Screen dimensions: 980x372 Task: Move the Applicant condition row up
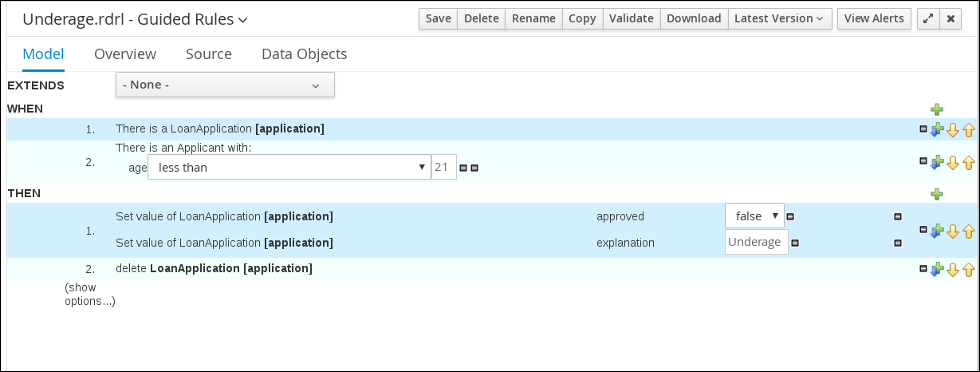pyautogui.click(x=968, y=163)
